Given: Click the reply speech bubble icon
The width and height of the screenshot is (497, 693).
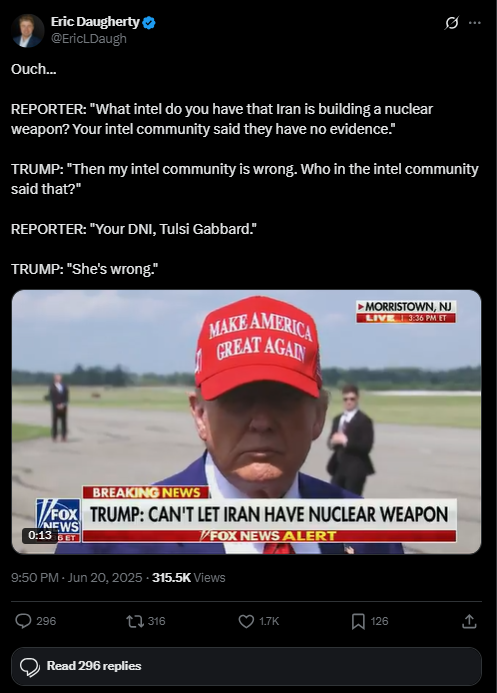Looking at the screenshot, I should pyautogui.click(x=23, y=621).
